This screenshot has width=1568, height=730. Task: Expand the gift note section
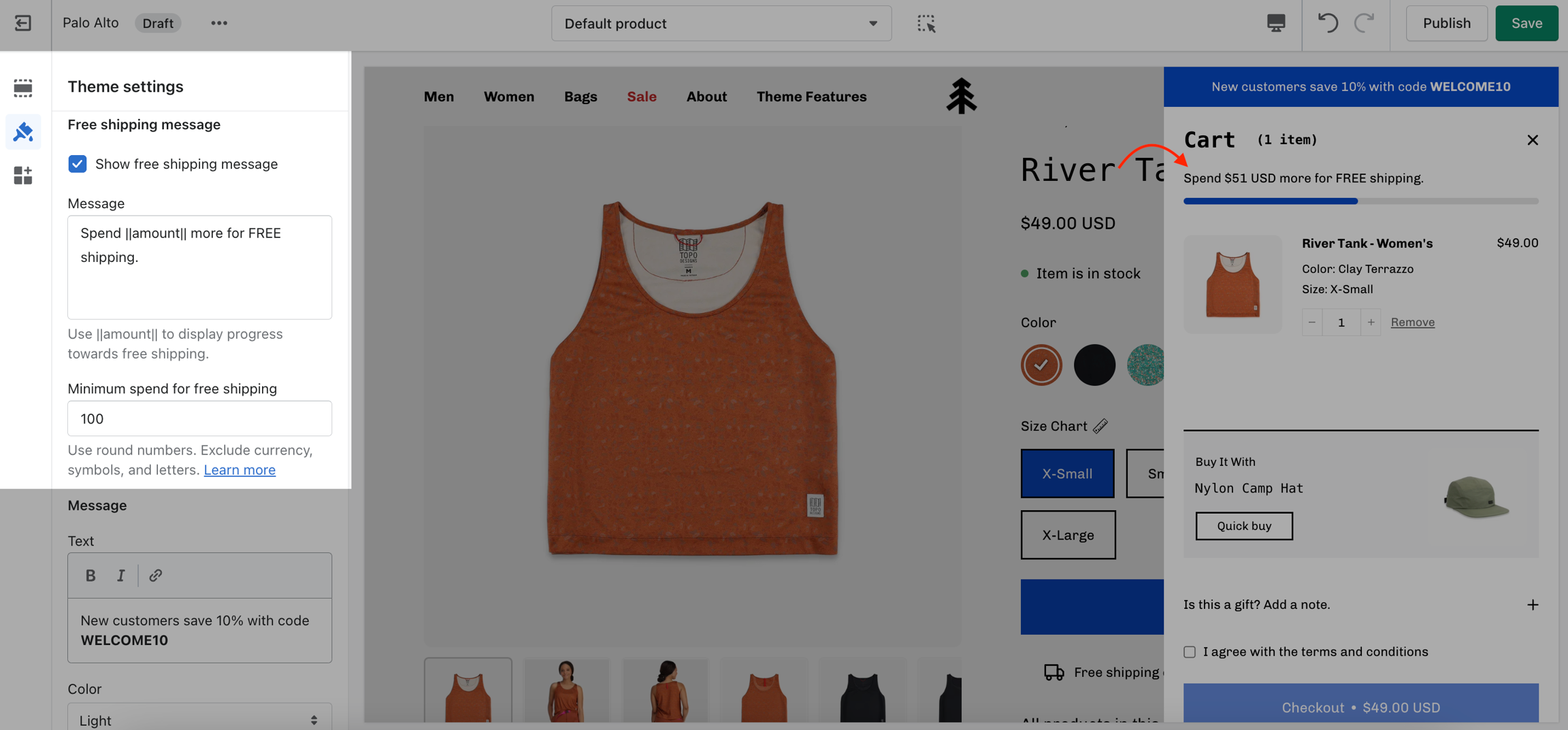click(x=1532, y=605)
